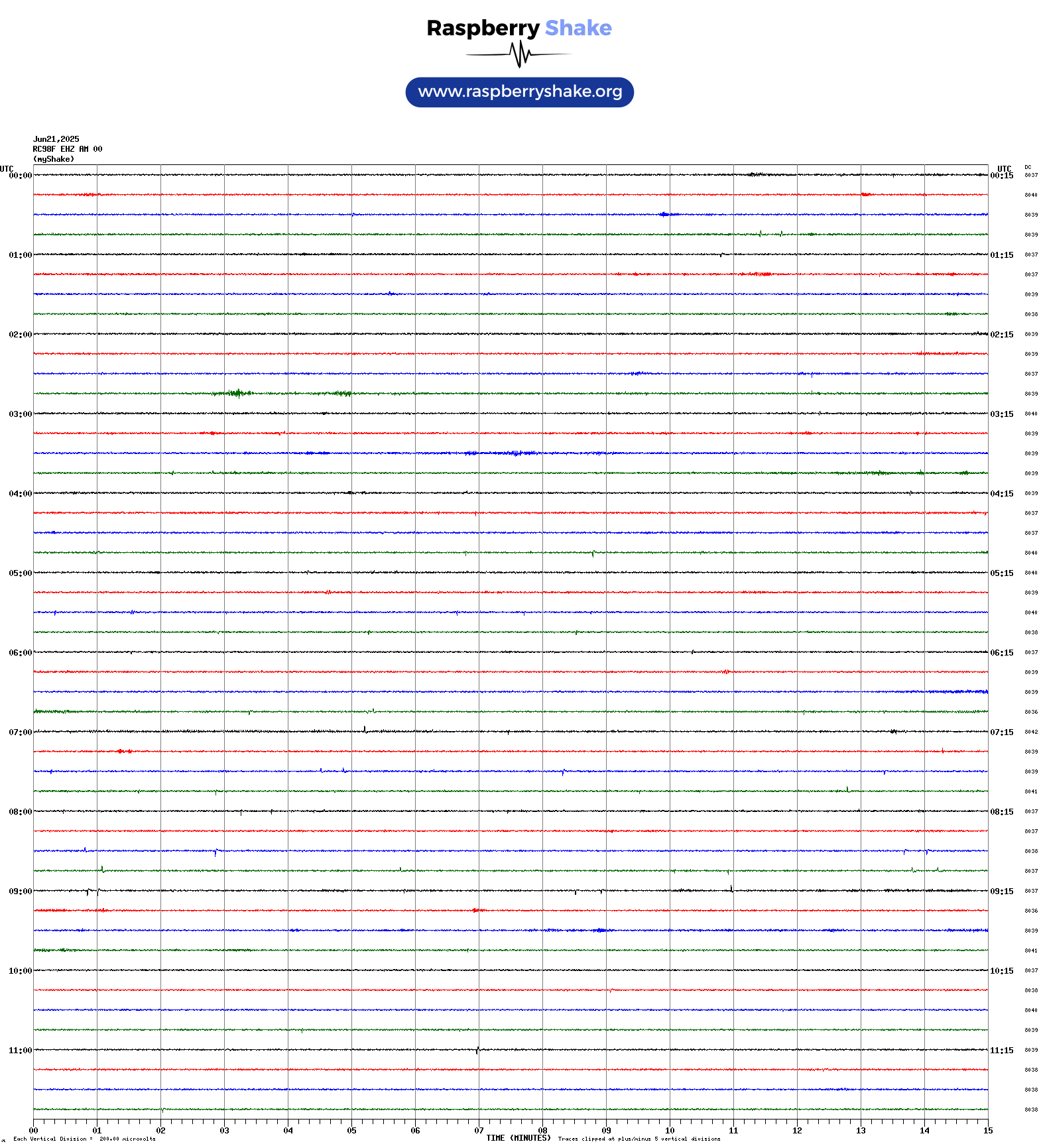Image resolution: width=1041 pixels, height=1148 pixels.
Task: Click the RC98F EHZ AM 00 station label
Action: tap(68, 149)
